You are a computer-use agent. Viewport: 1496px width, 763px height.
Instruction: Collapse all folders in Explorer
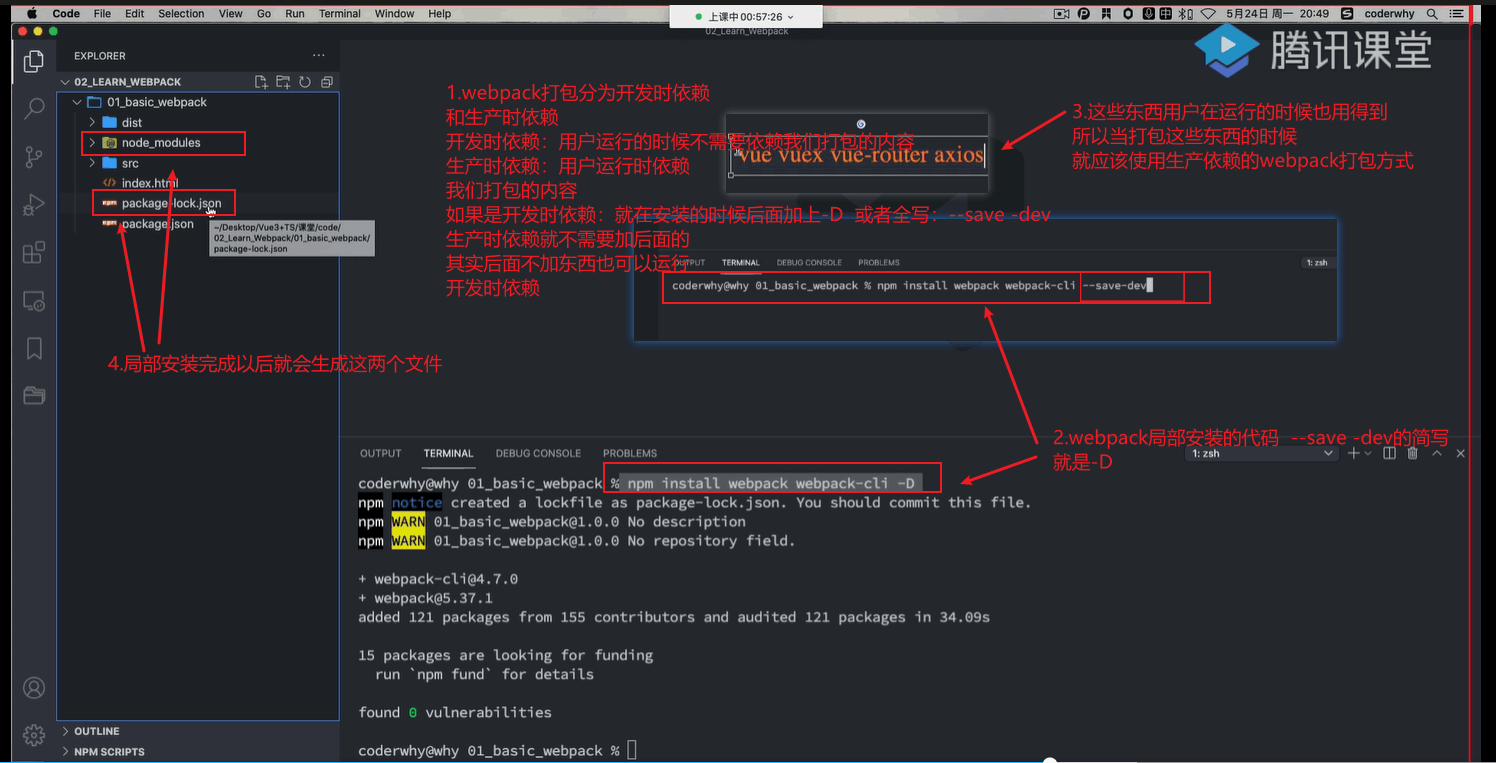[x=327, y=82]
